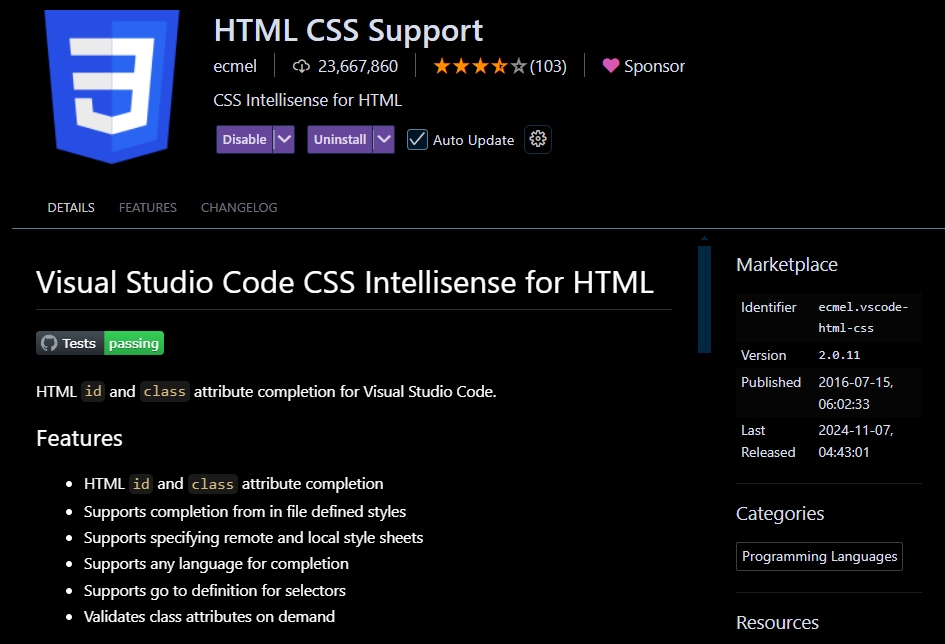Click the CSS3 extension logo
The width and height of the screenshot is (945, 644).
pos(111,86)
